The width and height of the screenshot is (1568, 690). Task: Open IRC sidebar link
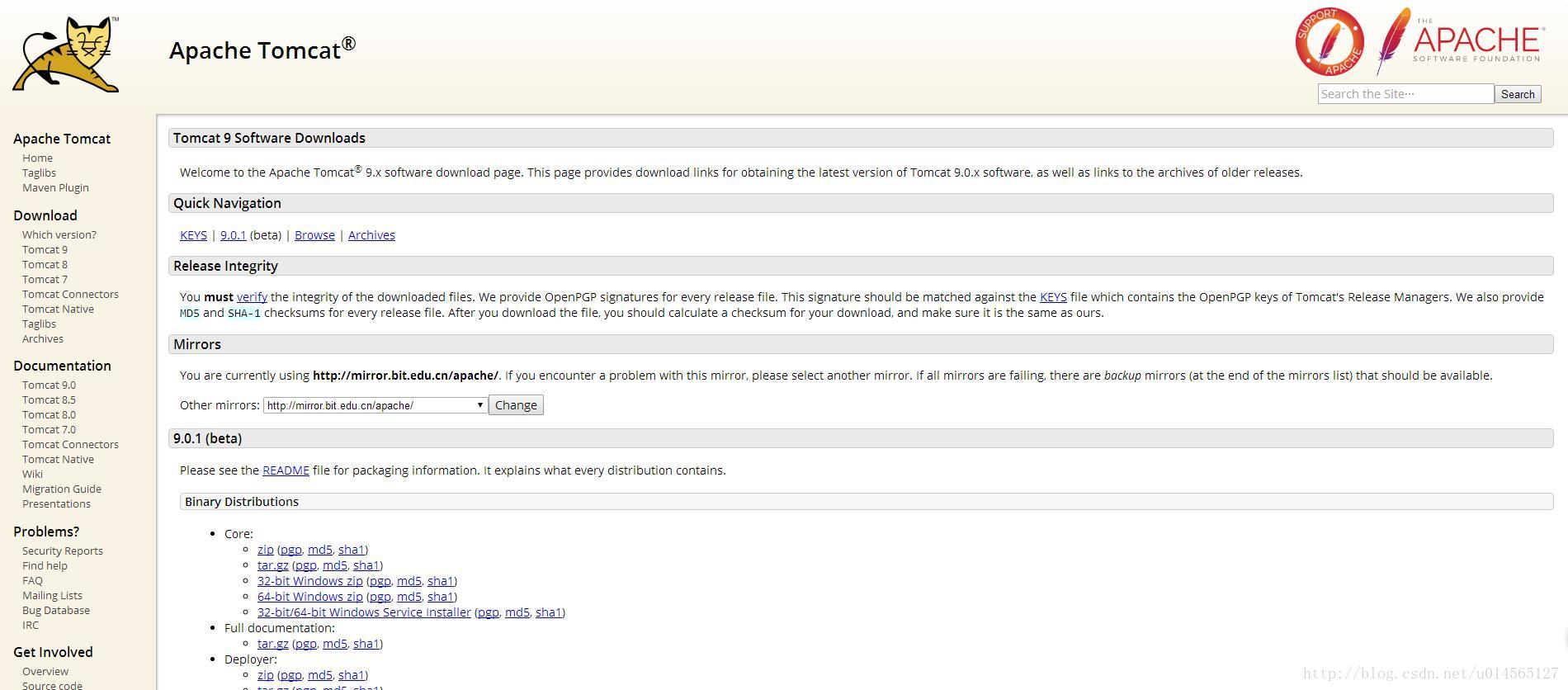[31, 626]
